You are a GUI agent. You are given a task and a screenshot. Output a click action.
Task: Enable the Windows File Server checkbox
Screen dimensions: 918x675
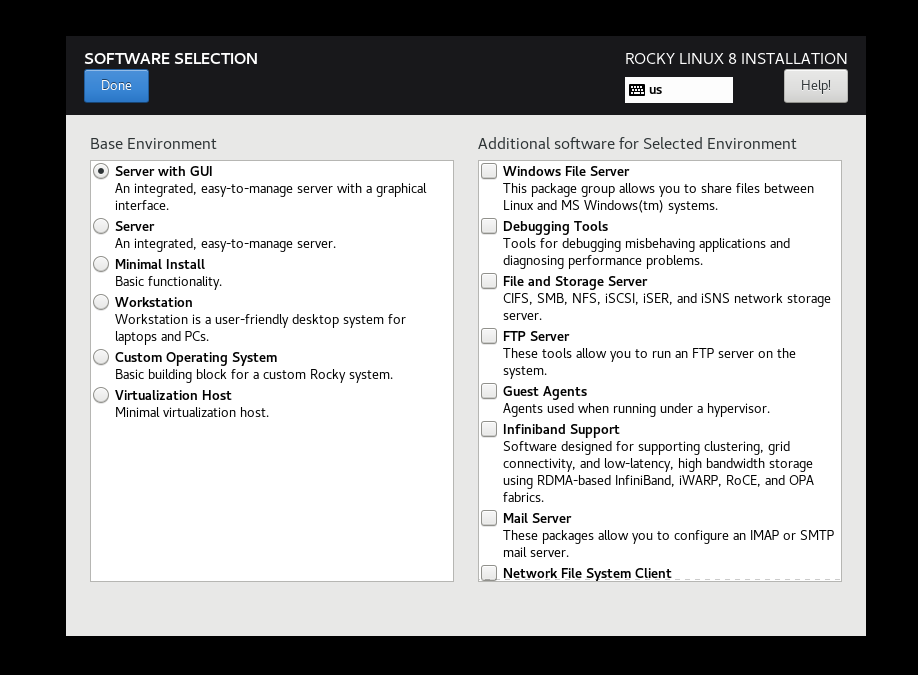click(489, 171)
